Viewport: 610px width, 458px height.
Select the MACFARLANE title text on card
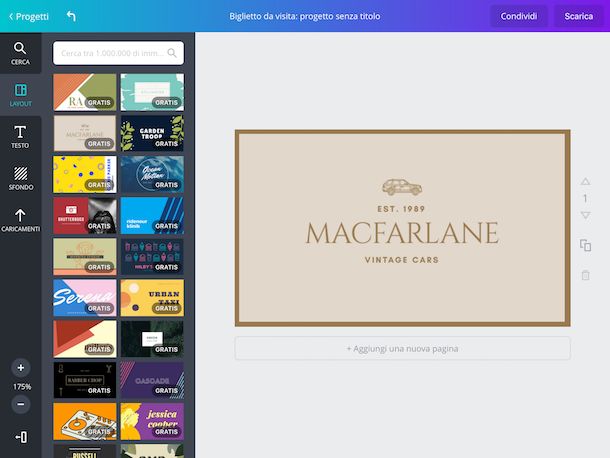[402, 233]
